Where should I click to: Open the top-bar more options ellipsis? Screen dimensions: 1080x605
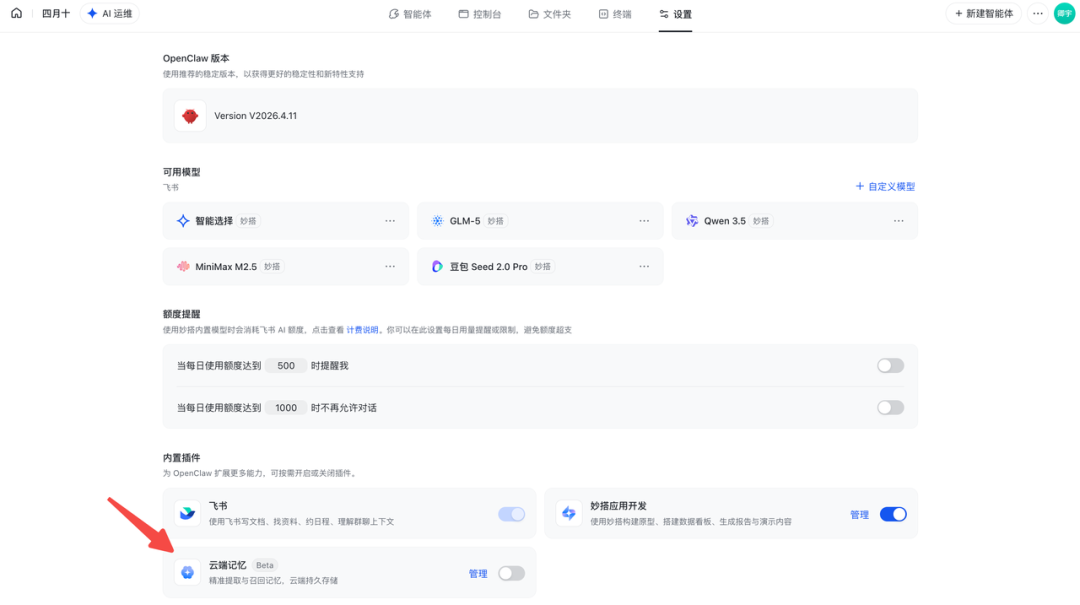click(x=1038, y=14)
